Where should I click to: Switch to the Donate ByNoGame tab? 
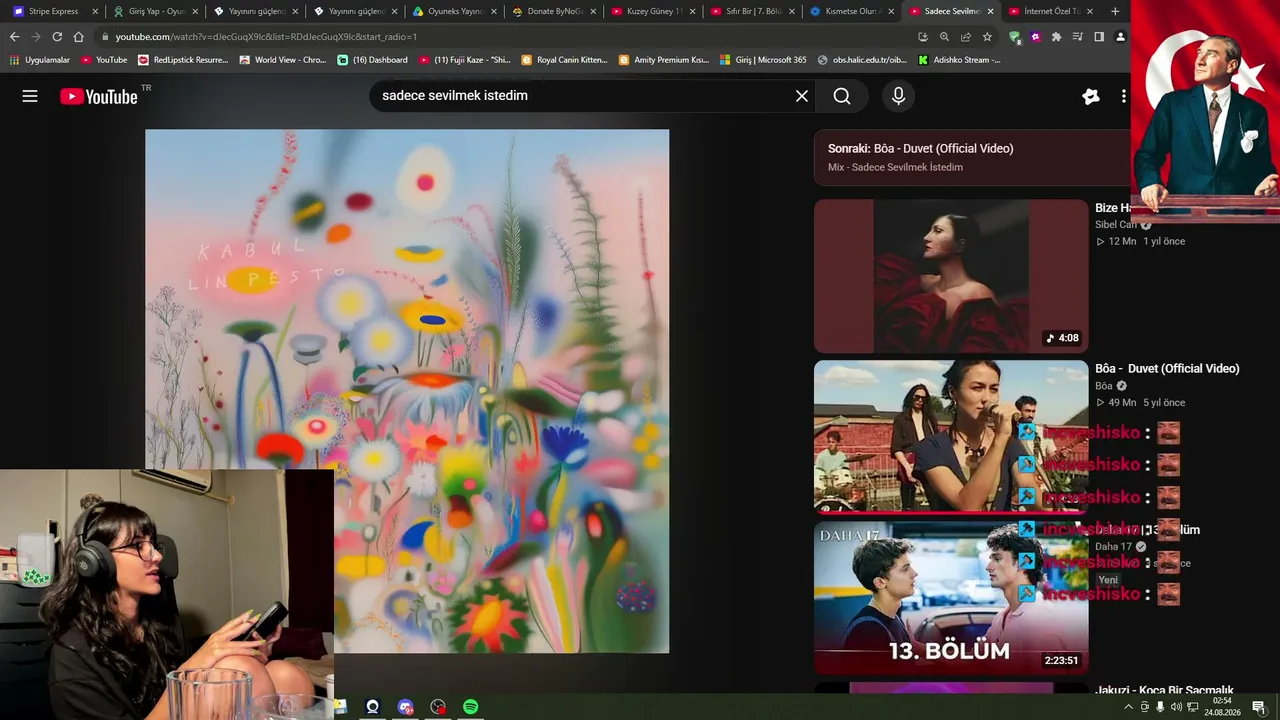(x=555, y=11)
